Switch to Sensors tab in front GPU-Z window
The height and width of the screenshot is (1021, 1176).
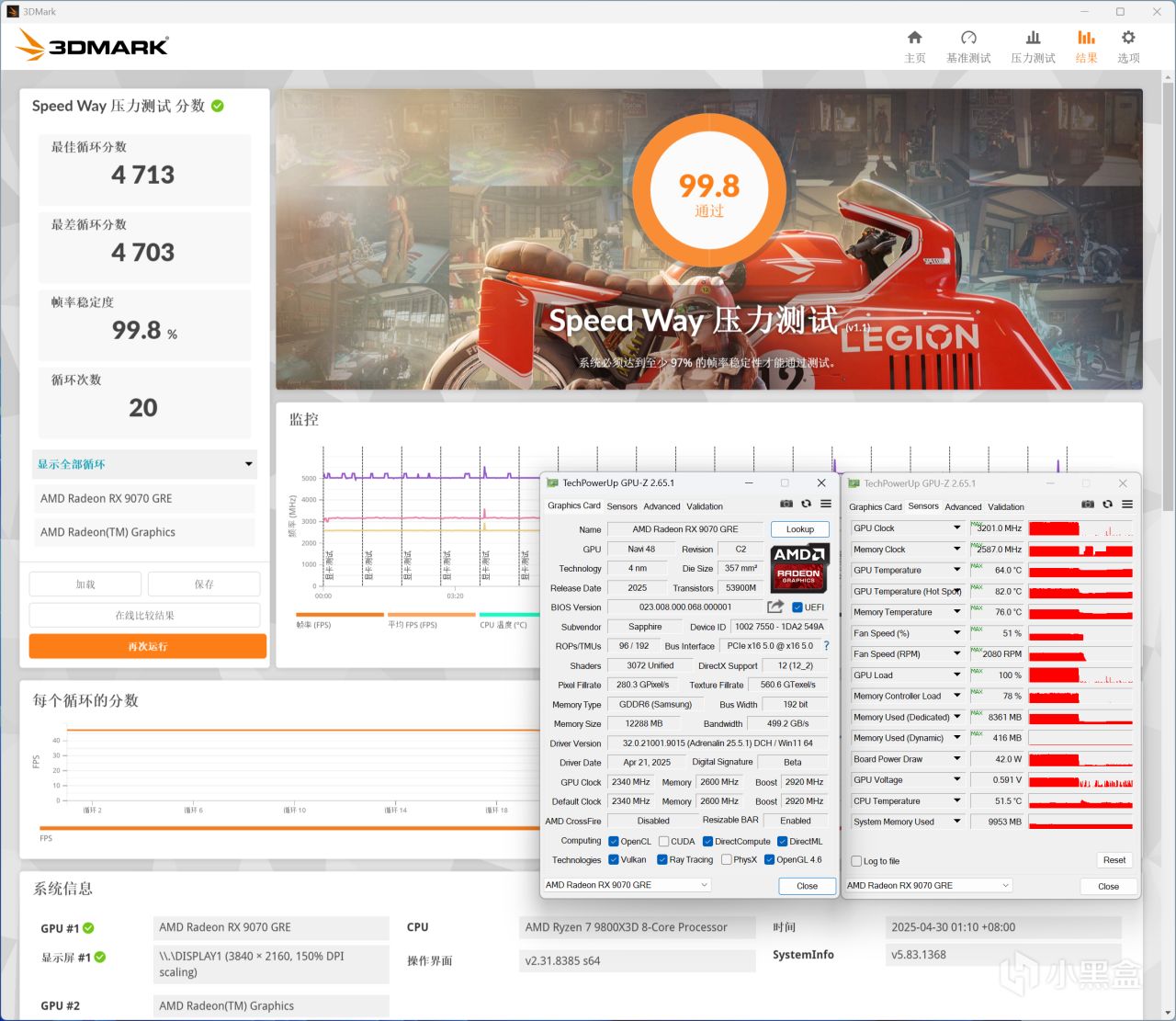622,506
